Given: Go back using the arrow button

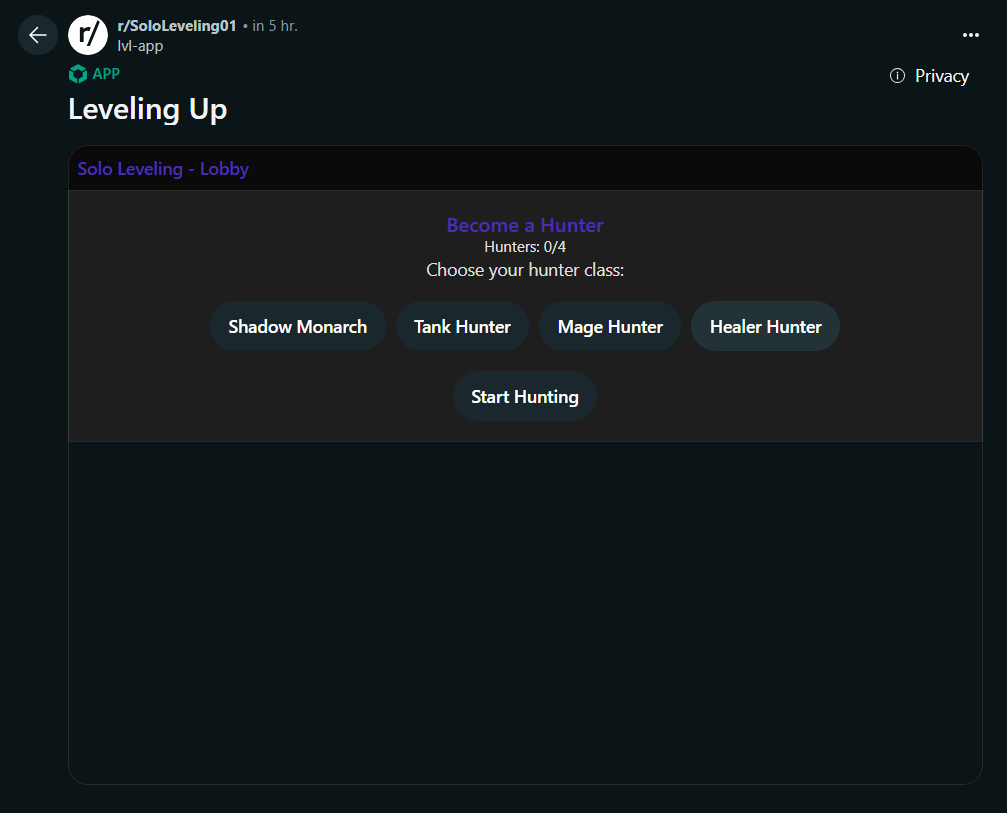Looking at the screenshot, I should pos(38,35).
